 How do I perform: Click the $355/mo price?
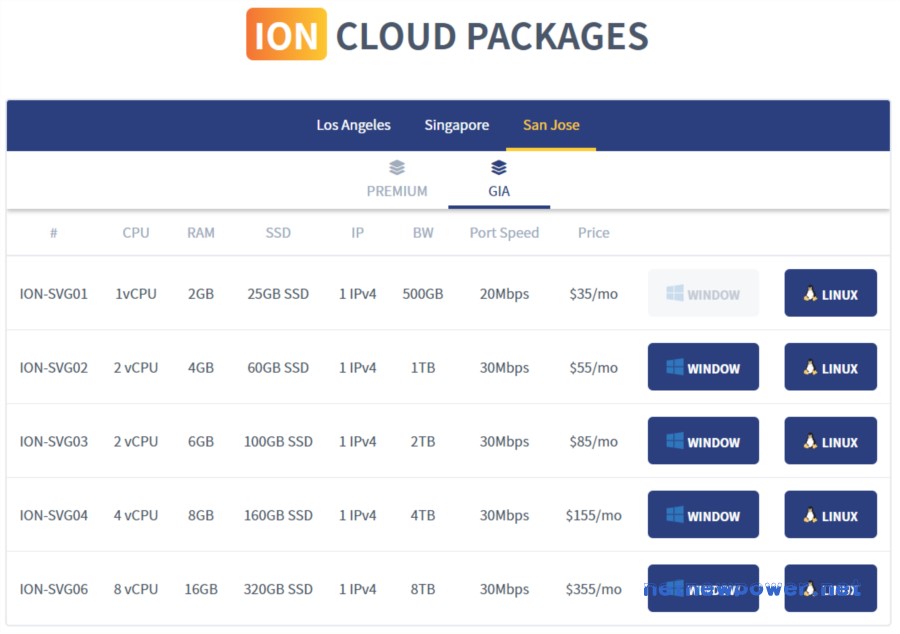tap(593, 589)
